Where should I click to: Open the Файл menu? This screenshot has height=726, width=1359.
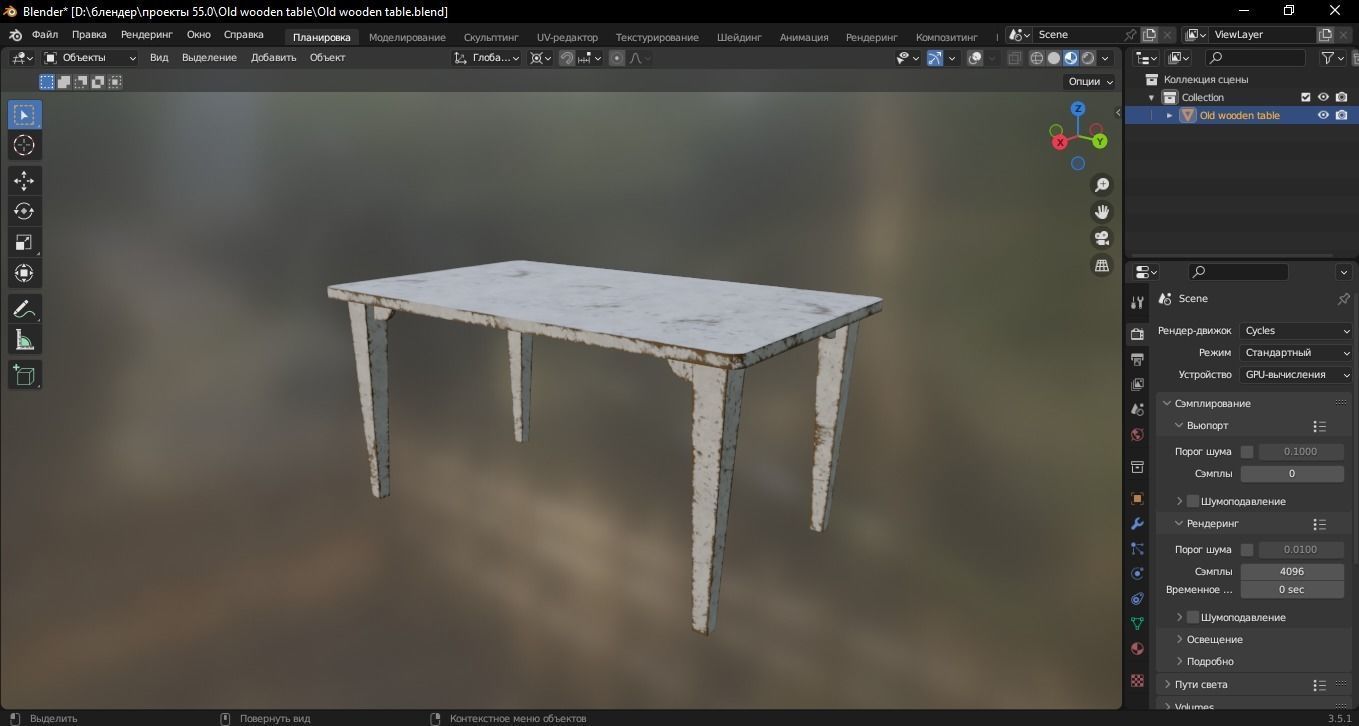click(x=45, y=35)
